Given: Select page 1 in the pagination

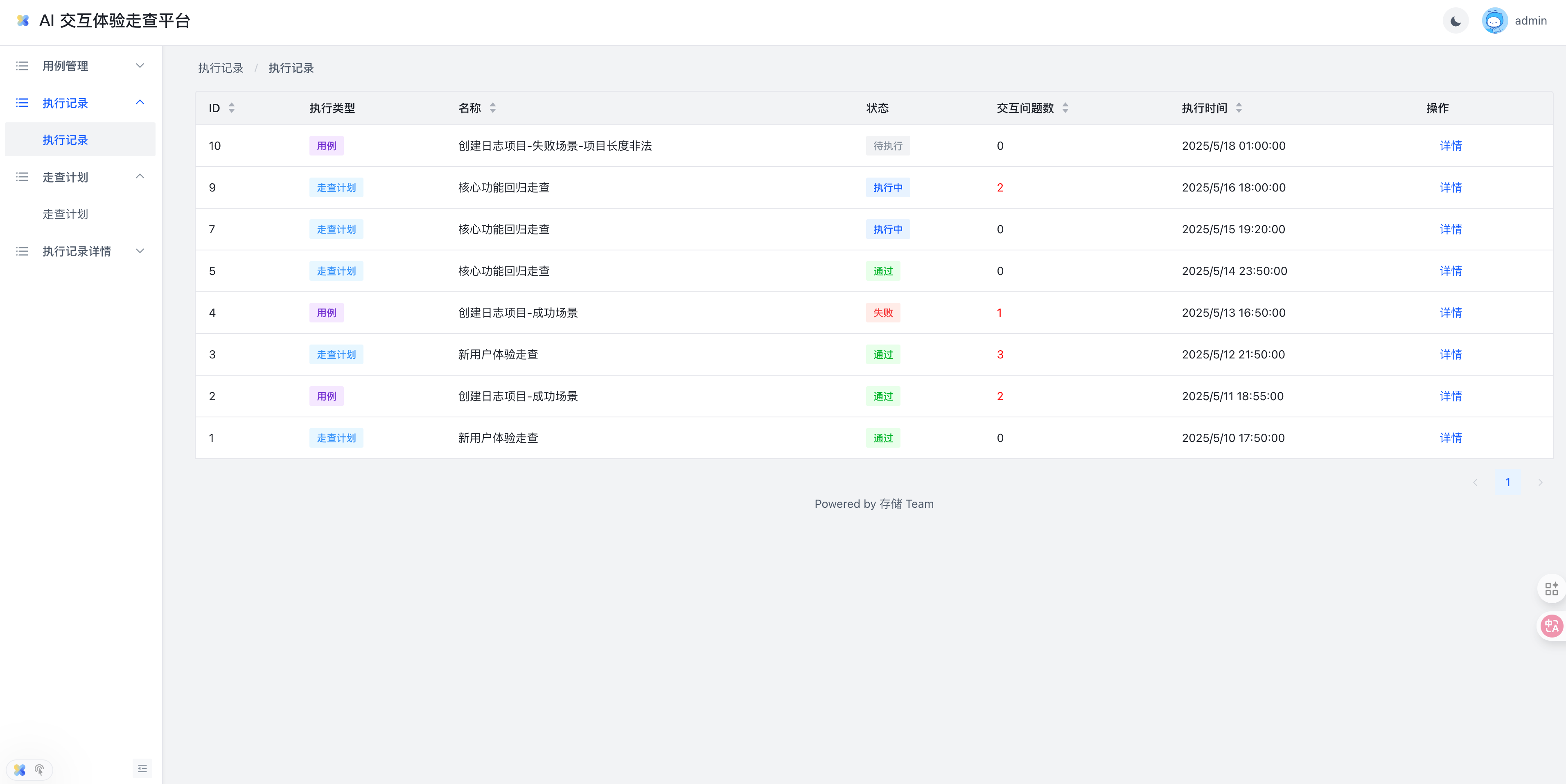Looking at the screenshot, I should coord(1507,482).
